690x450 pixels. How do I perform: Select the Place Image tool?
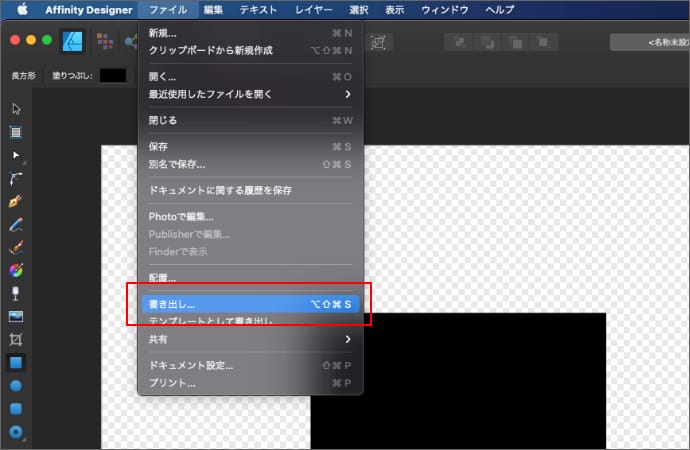point(16,316)
